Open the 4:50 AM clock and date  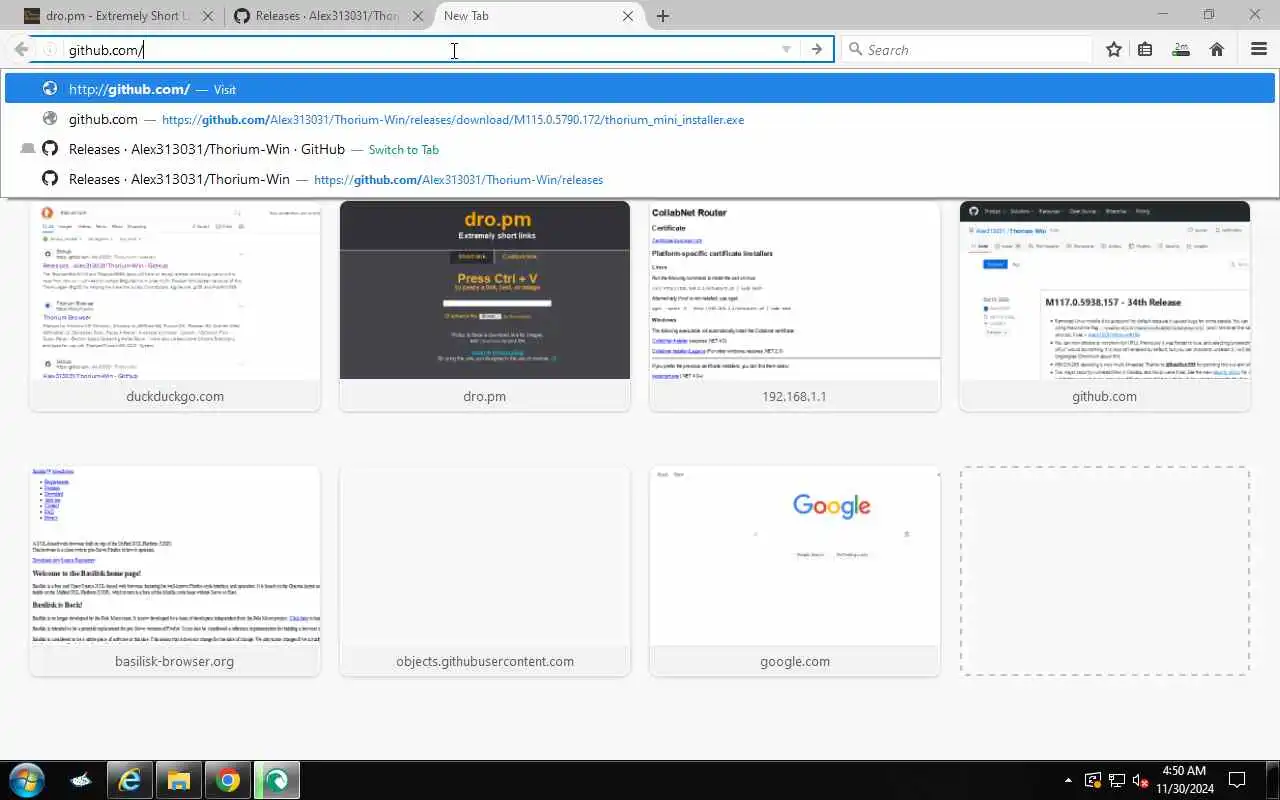pos(1184,780)
